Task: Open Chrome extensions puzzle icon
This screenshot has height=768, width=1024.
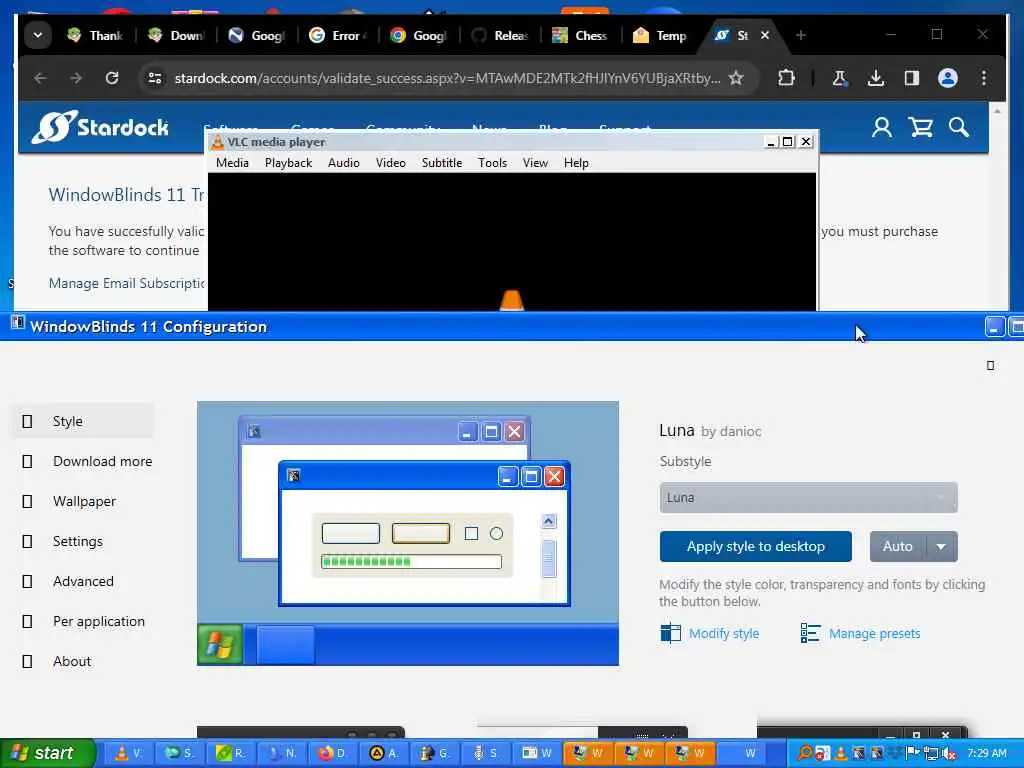Action: [x=786, y=78]
